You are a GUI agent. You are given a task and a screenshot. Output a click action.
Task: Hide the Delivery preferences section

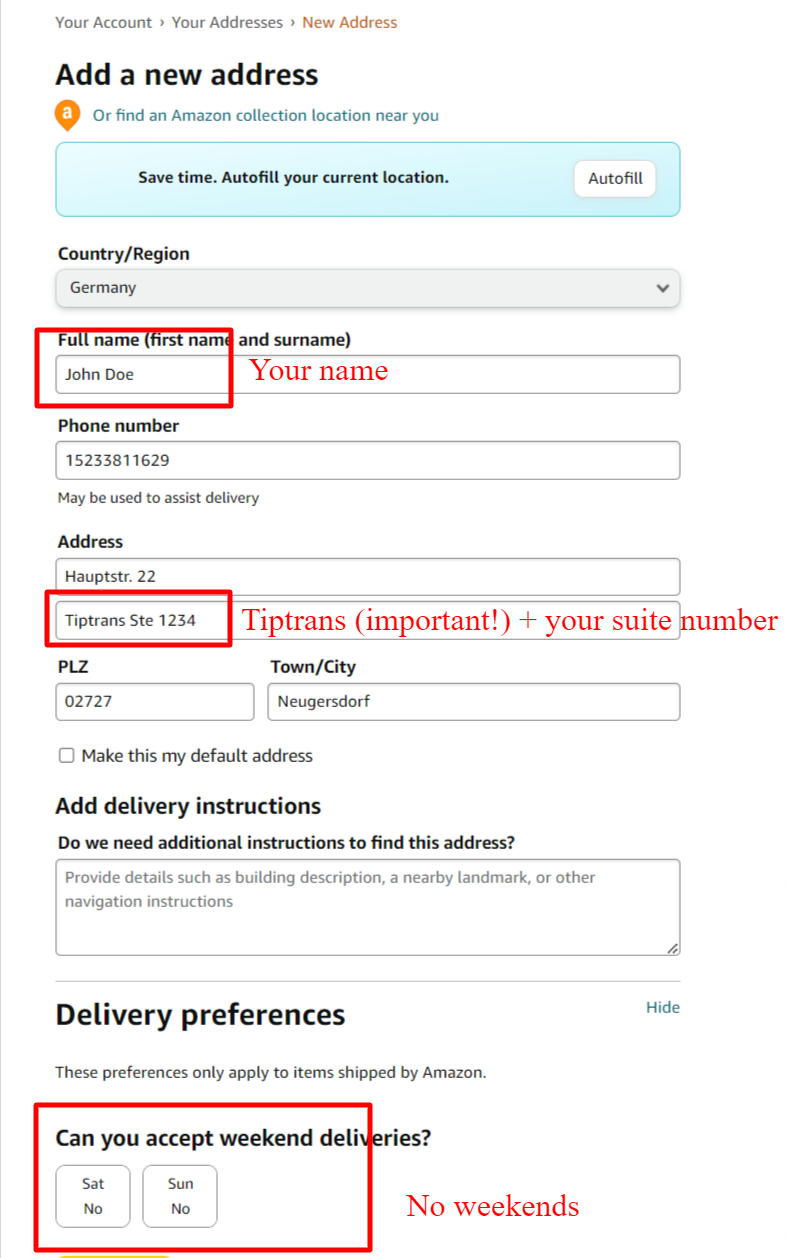[662, 1007]
